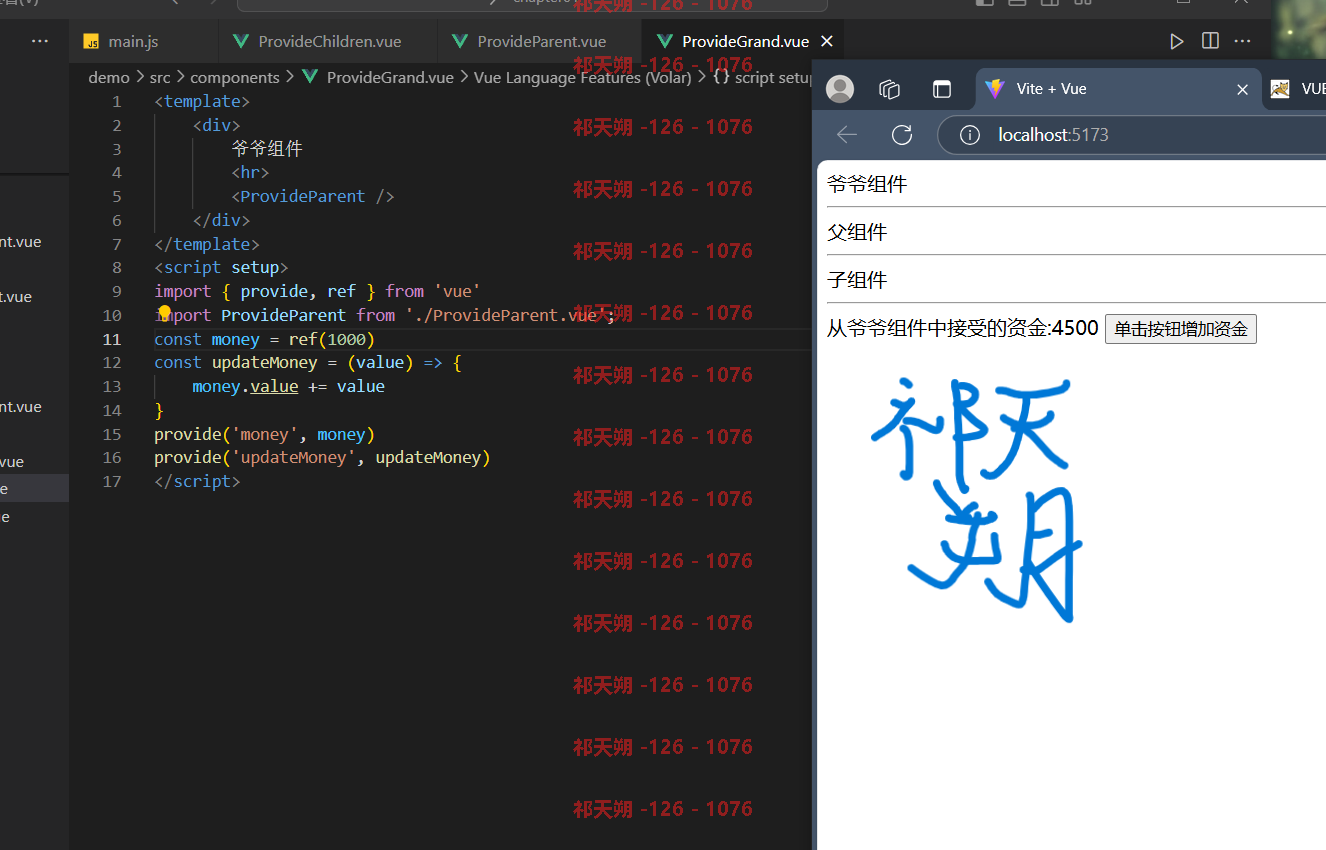Open the demo breadcrumb segment

point(109,77)
